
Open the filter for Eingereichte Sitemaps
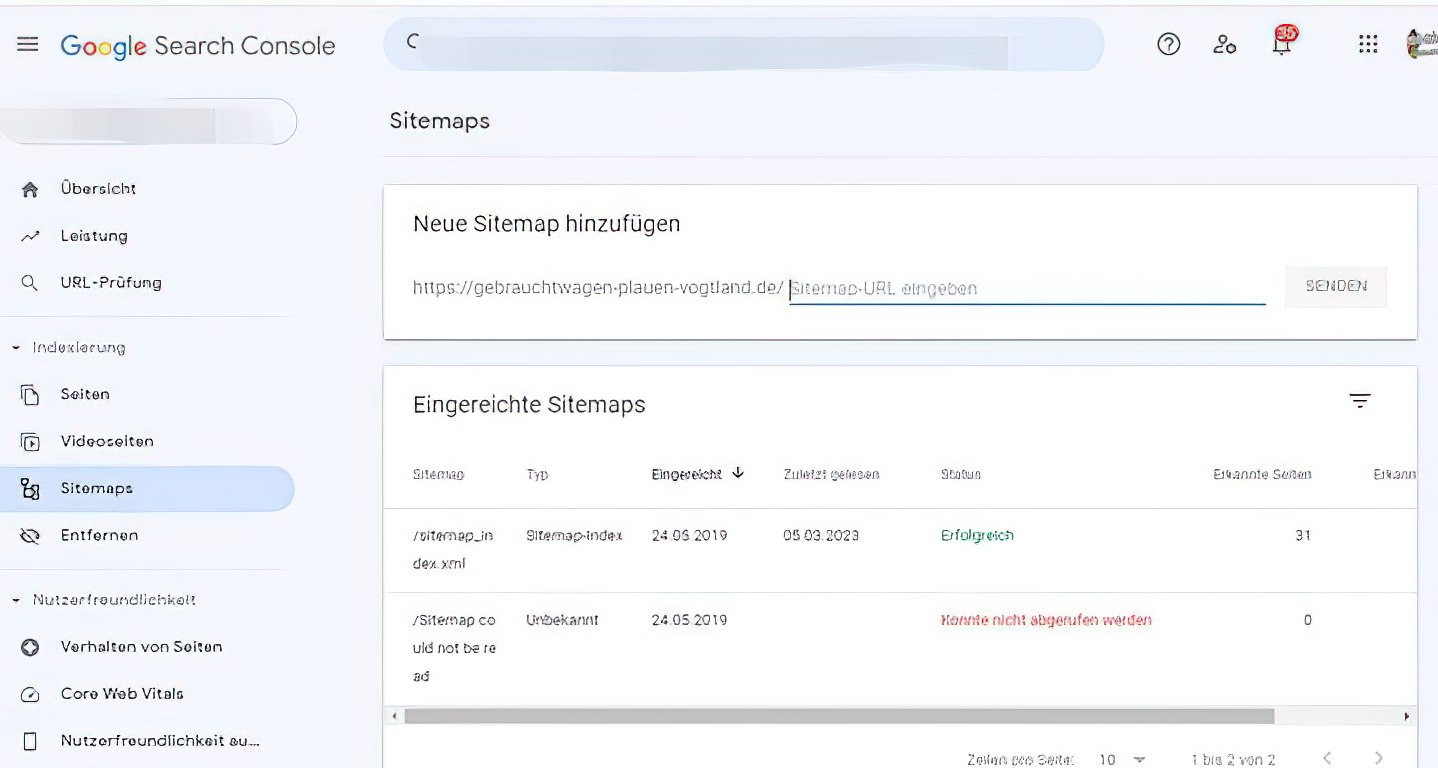pos(1360,399)
